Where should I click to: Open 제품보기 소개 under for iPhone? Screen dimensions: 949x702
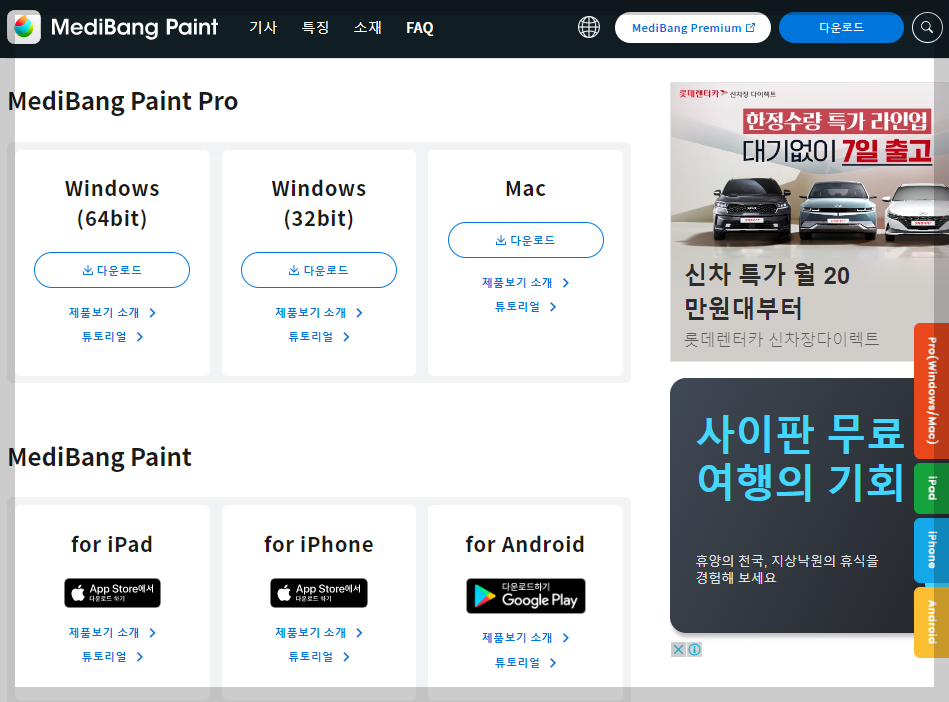(319, 632)
